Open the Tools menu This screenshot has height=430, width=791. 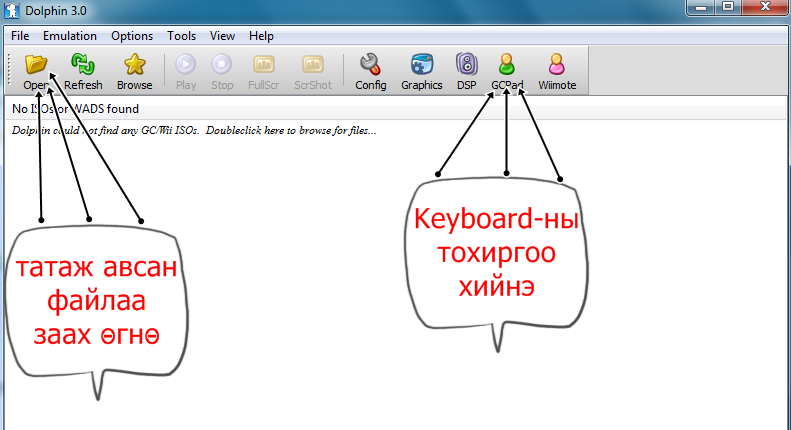pos(182,36)
